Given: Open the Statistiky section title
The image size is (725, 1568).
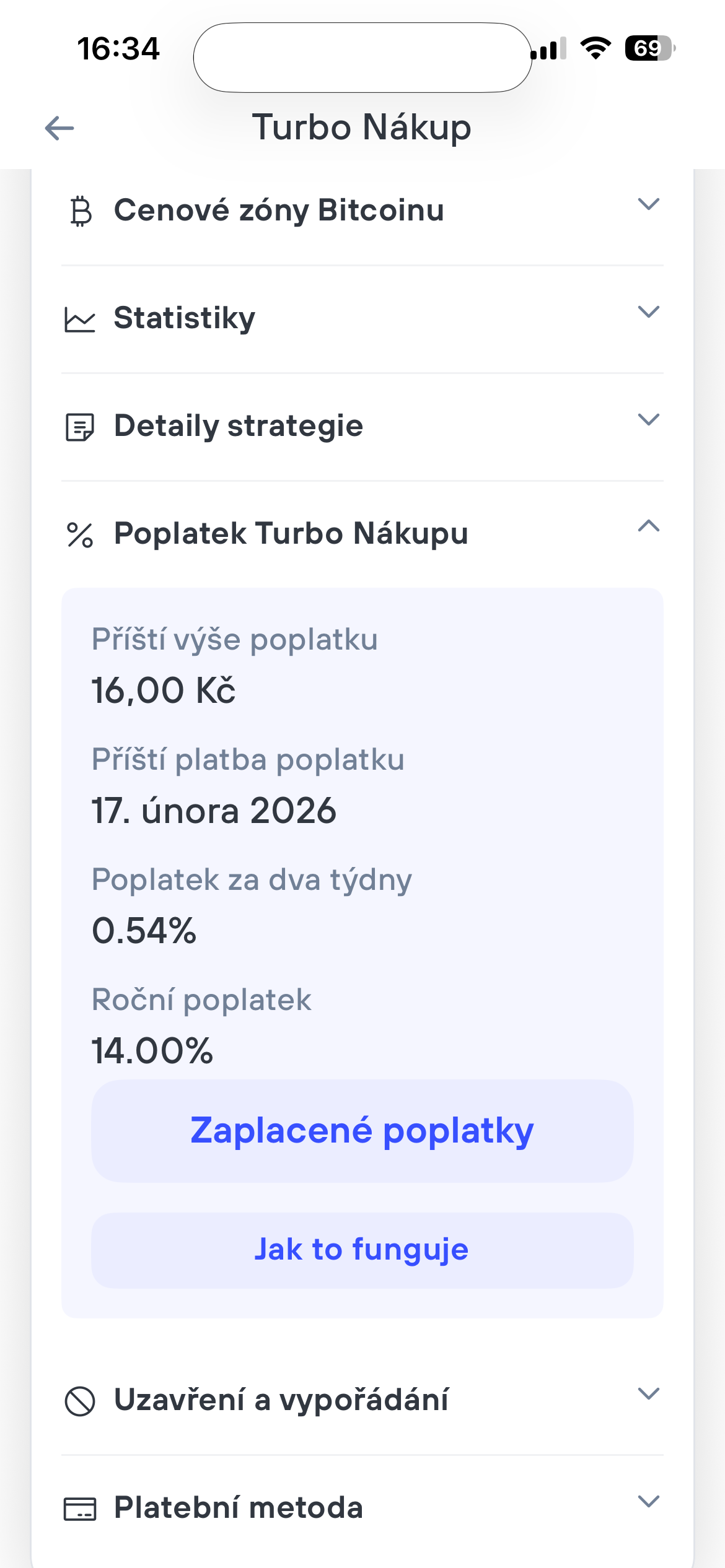Looking at the screenshot, I should 185,318.
